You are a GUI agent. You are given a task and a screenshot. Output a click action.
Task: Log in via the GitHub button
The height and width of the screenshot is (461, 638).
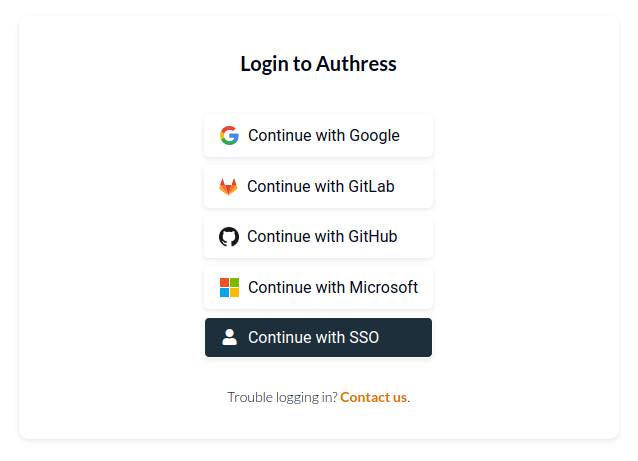click(x=318, y=237)
